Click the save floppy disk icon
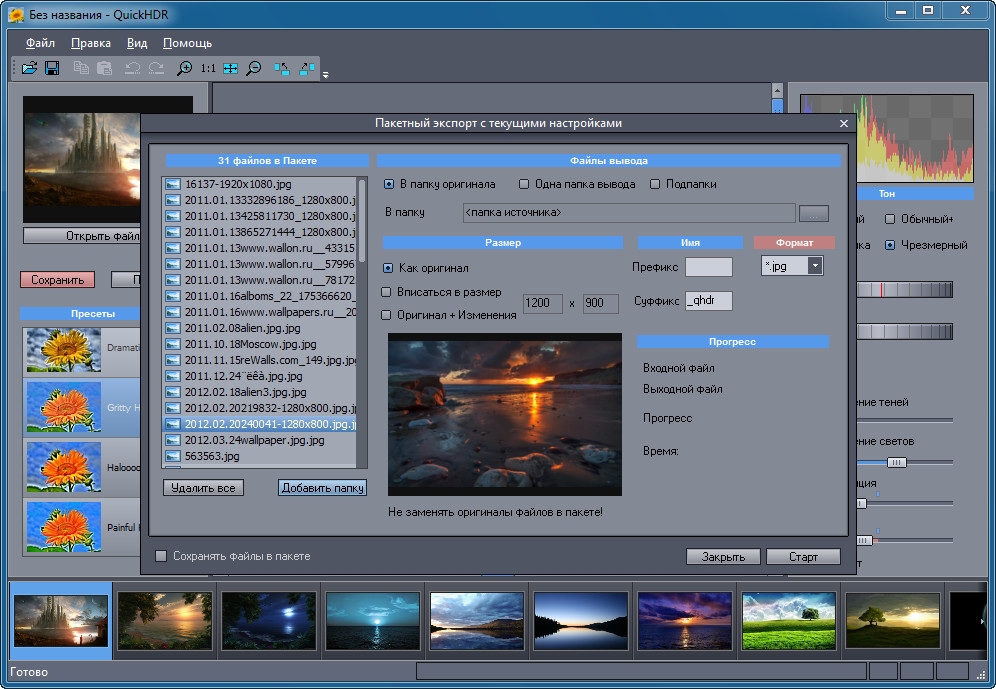The width and height of the screenshot is (996, 689). (52, 68)
